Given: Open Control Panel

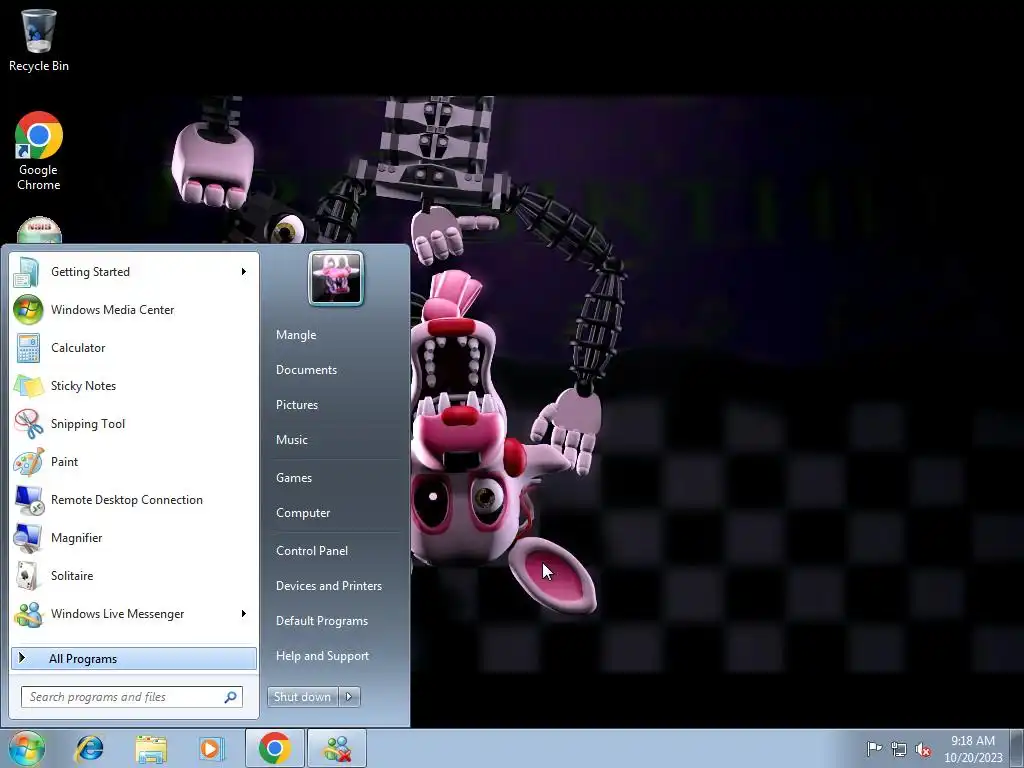Looking at the screenshot, I should (312, 551).
